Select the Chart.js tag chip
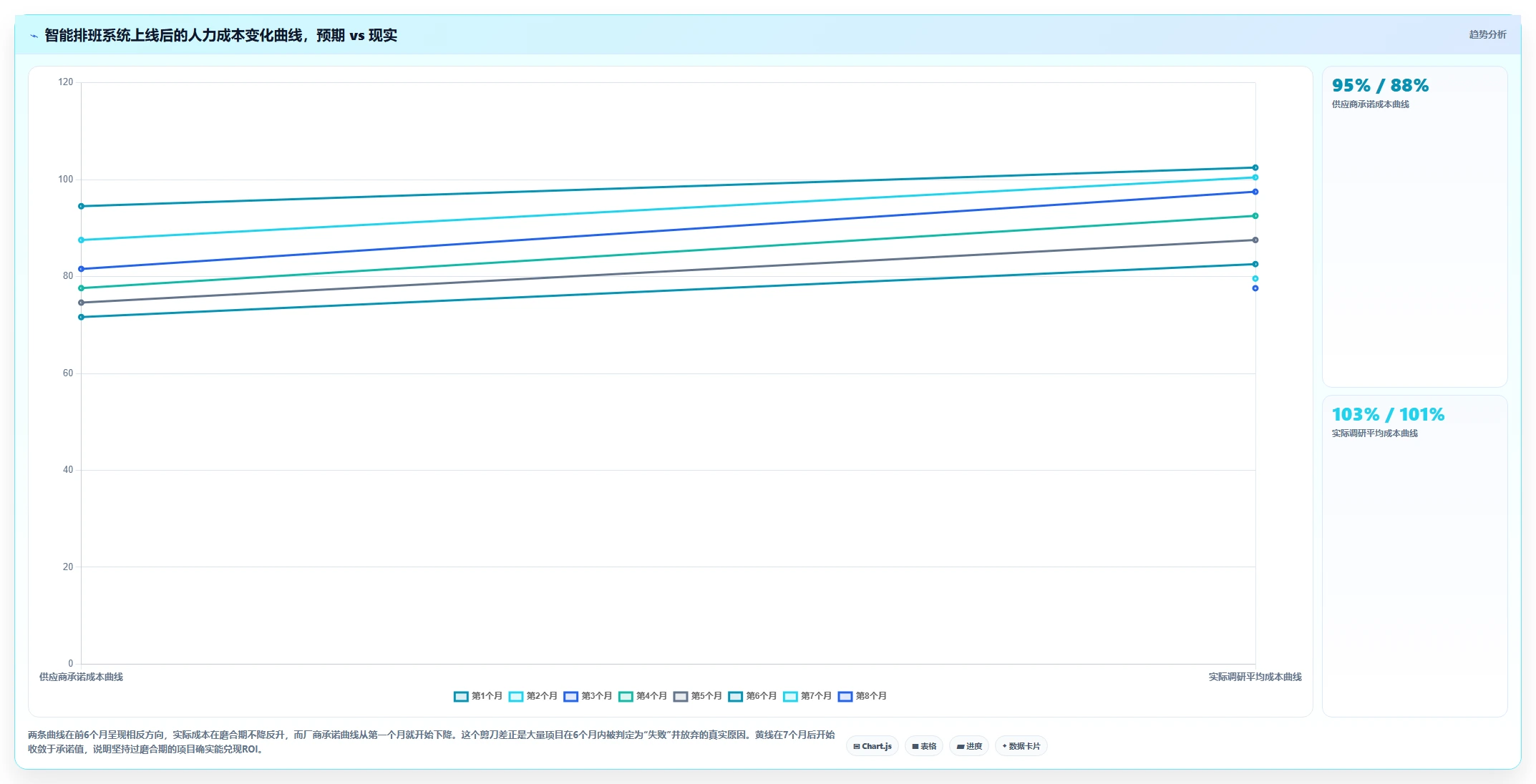Screen dimensions: 1536x784 click(x=872, y=746)
